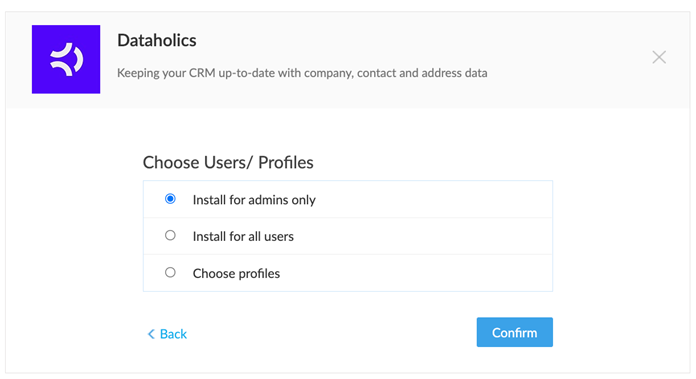Screen dimensions: 696x379
Task: Click the empty space in the admins only row
Action: [x=433, y=199]
